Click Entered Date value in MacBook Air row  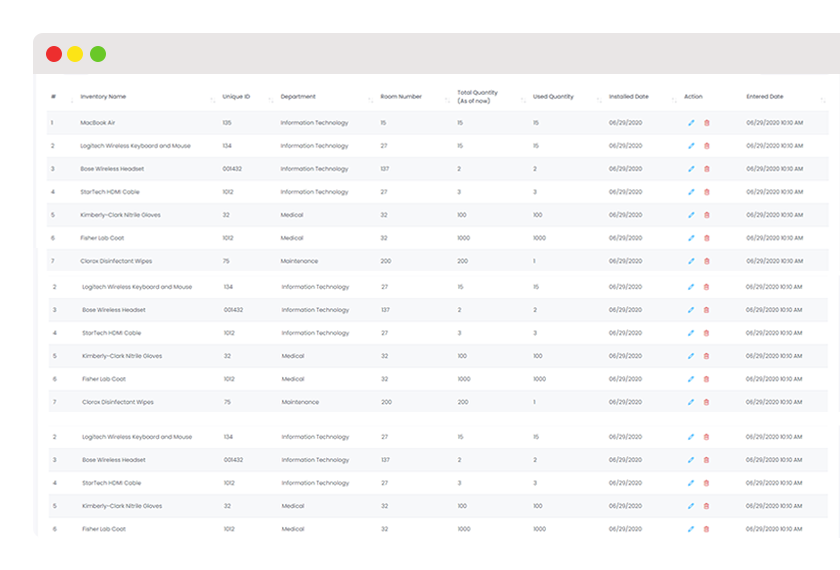click(x=775, y=123)
